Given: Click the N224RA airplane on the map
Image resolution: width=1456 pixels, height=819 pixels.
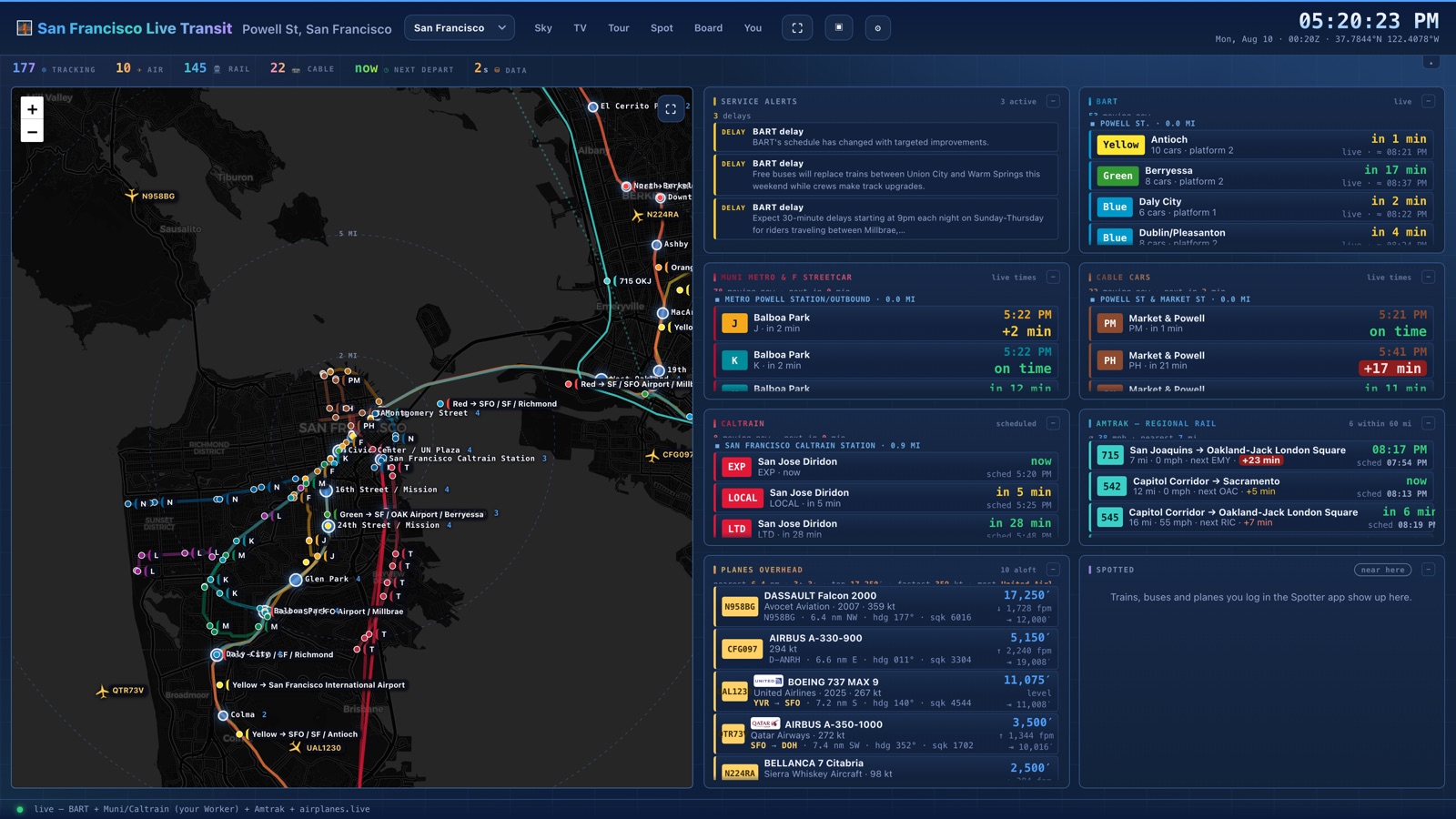Looking at the screenshot, I should pos(637,215).
